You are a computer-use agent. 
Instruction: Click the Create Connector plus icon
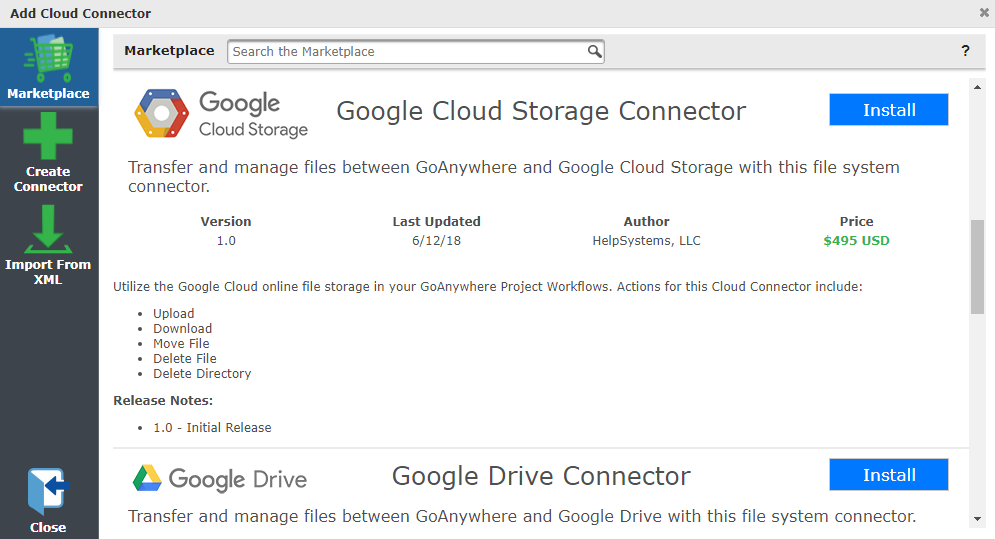tap(48, 137)
